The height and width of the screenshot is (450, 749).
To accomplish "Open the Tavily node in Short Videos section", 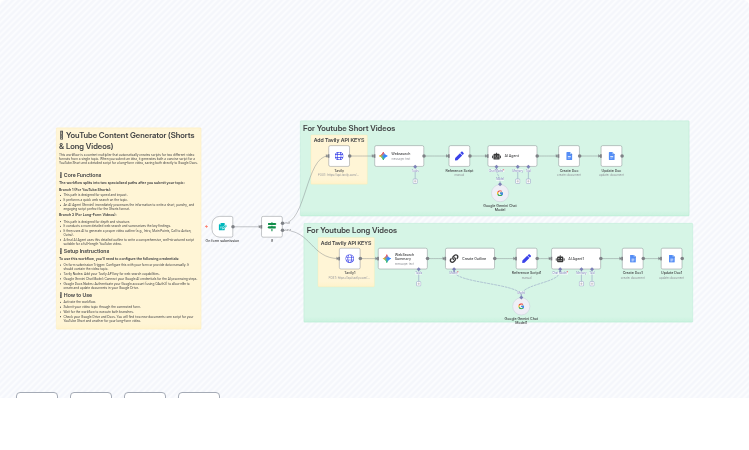I will click(x=339, y=156).
